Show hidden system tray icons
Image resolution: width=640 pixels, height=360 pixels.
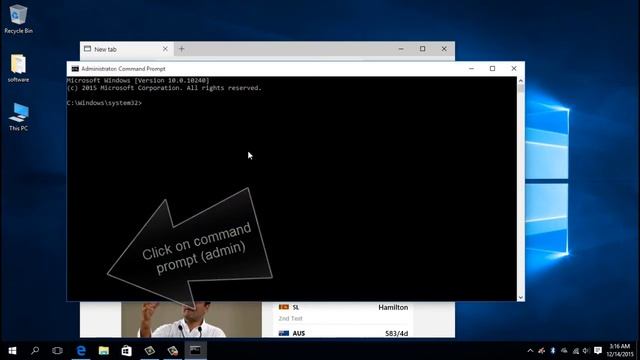coord(530,351)
